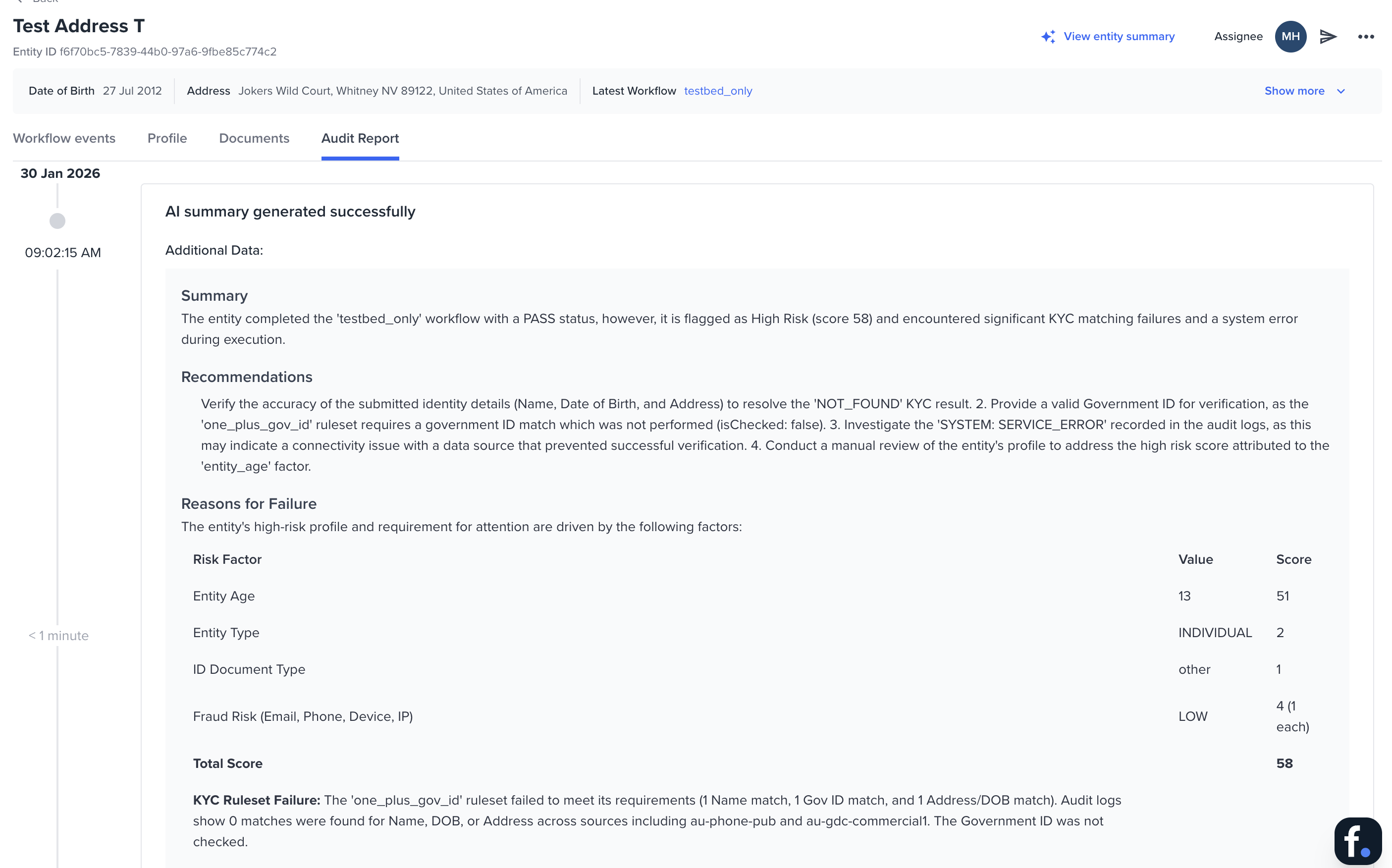The image size is (1392, 868).
Task: Switch to the Workflow events tab
Action: tap(64, 138)
